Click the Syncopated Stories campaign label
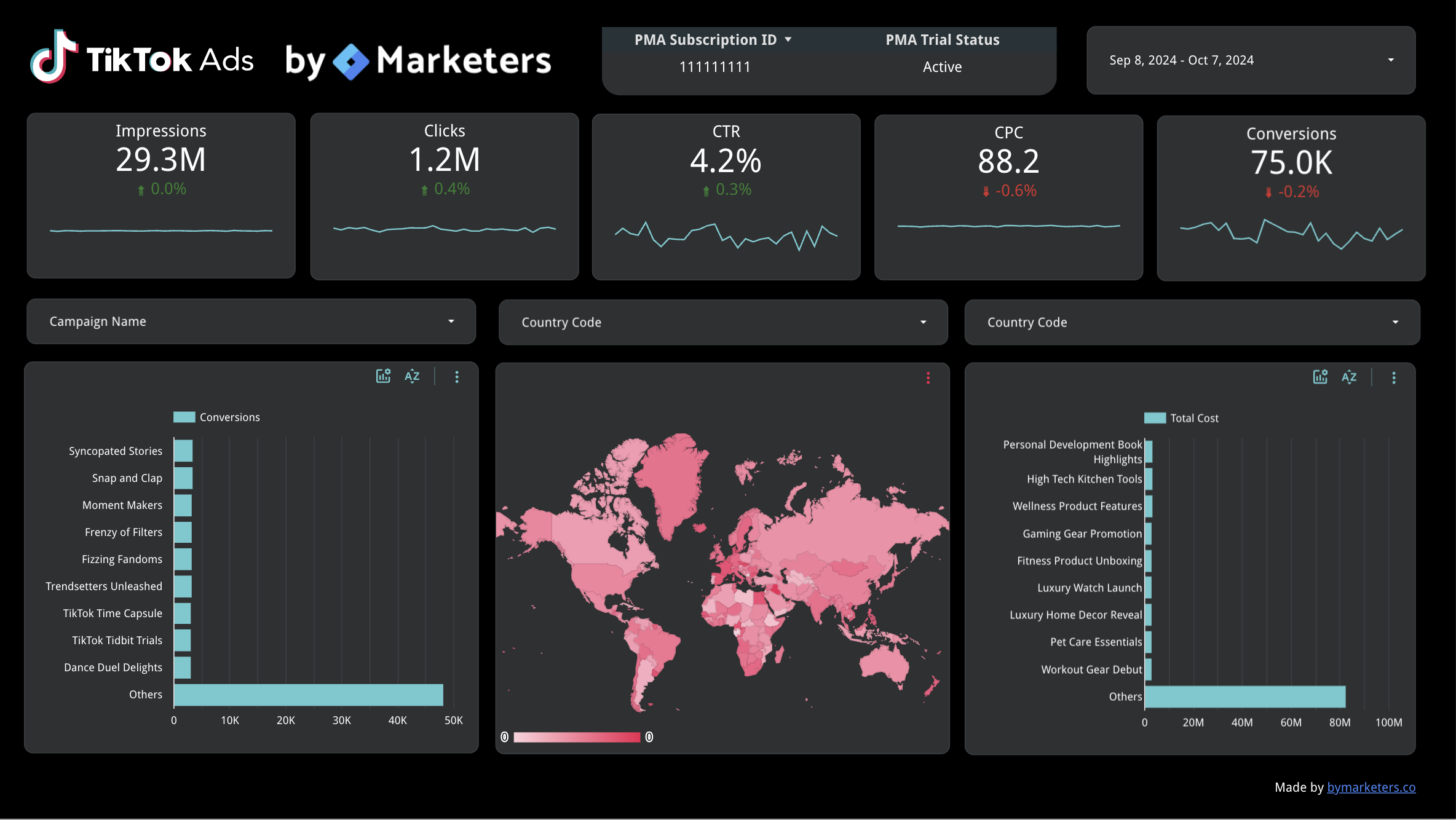This screenshot has height=820, width=1456. point(115,451)
